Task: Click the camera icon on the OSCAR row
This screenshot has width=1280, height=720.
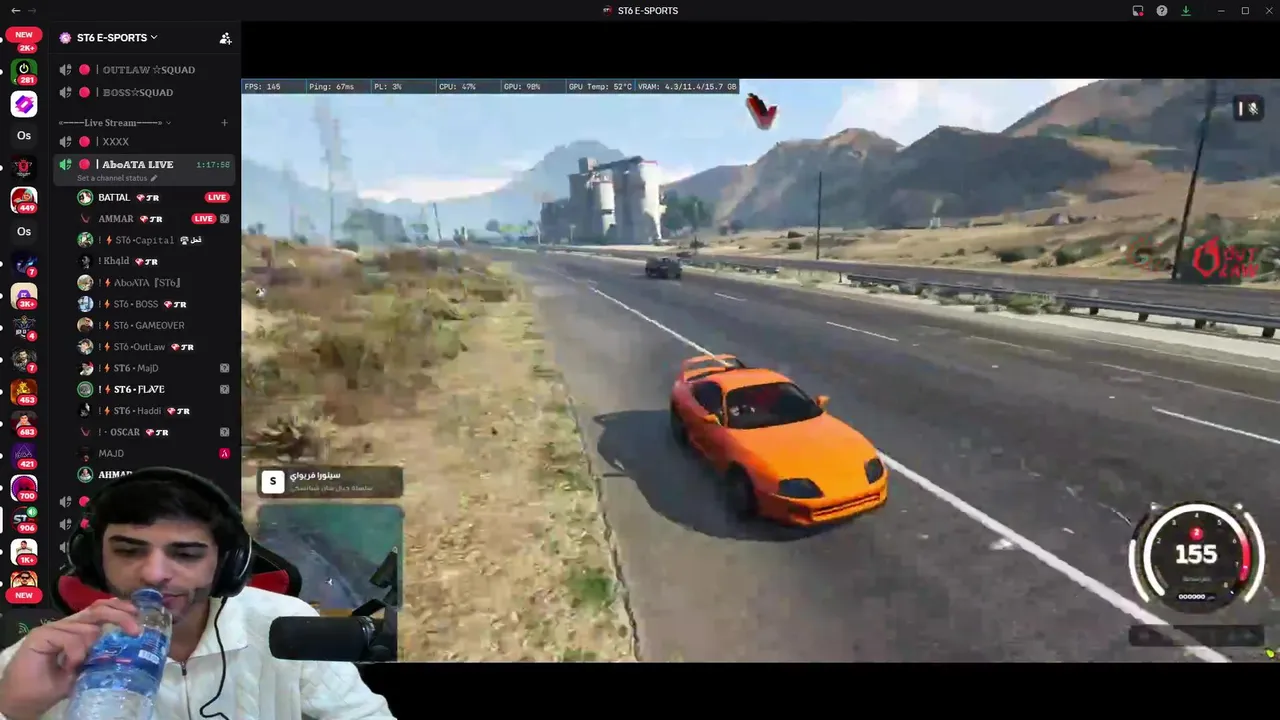Action: (224, 432)
